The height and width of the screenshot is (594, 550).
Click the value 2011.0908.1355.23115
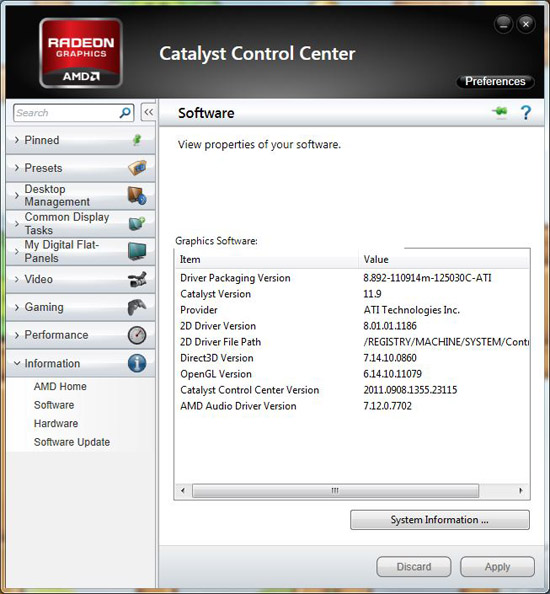click(410, 390)
